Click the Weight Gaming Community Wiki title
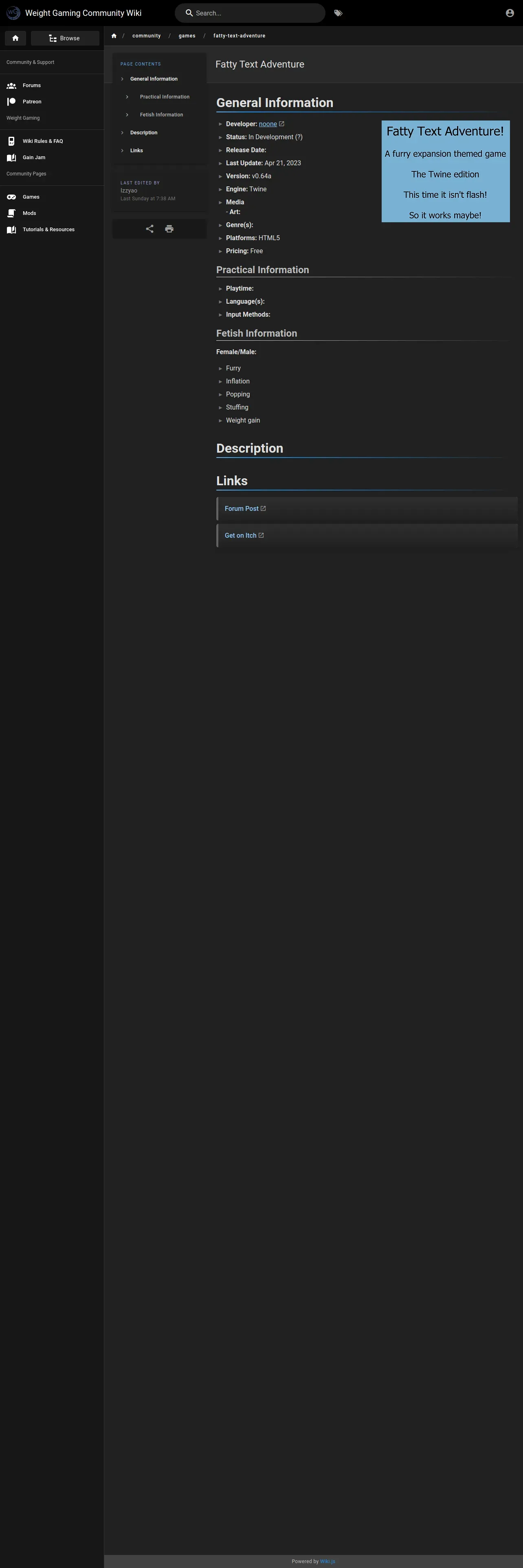This screenshot has width=523, height=1568. pyautogui.click(x=84, y=13)
